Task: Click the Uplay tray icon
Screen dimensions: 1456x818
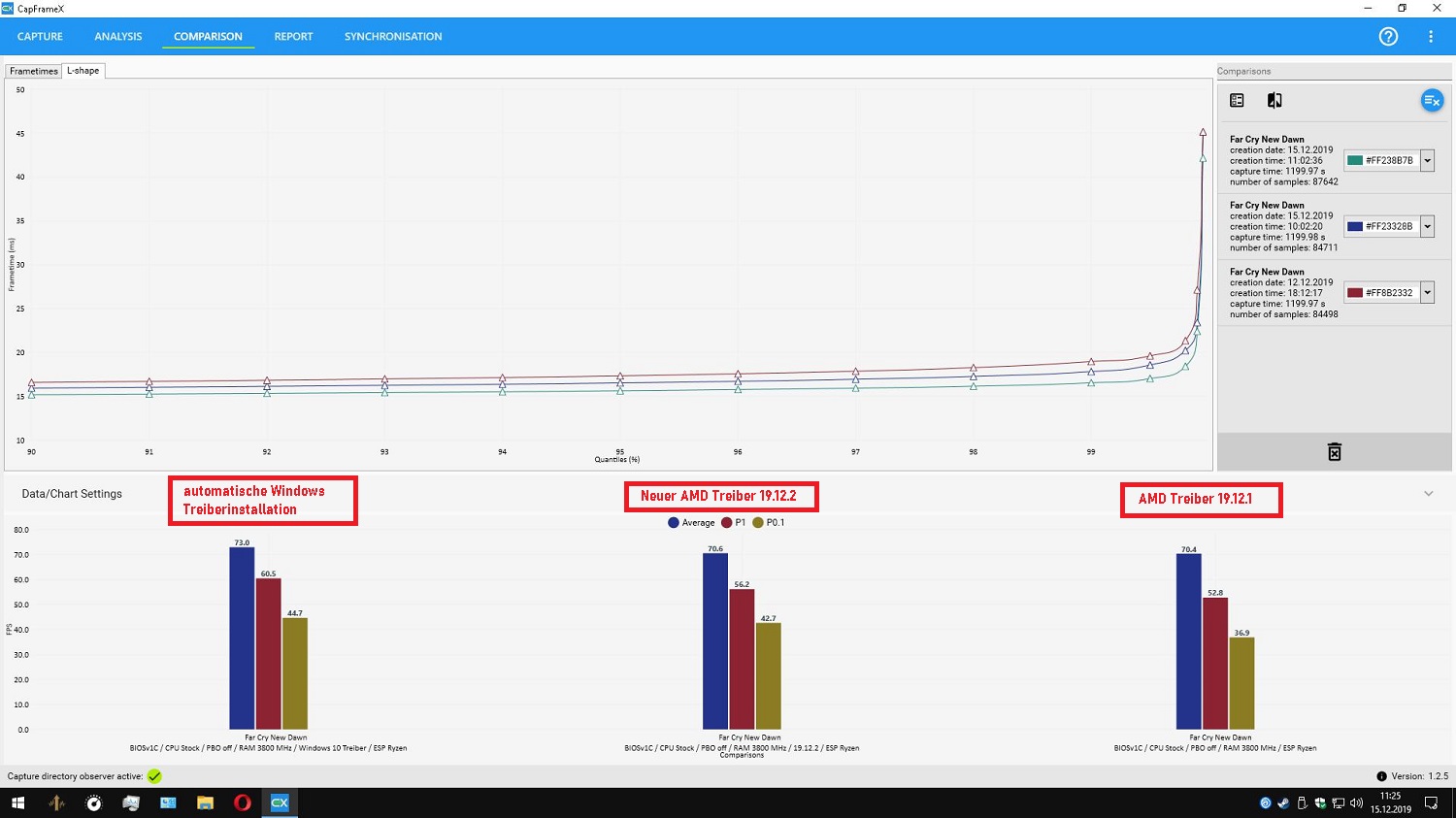Action: point(1265,802)
